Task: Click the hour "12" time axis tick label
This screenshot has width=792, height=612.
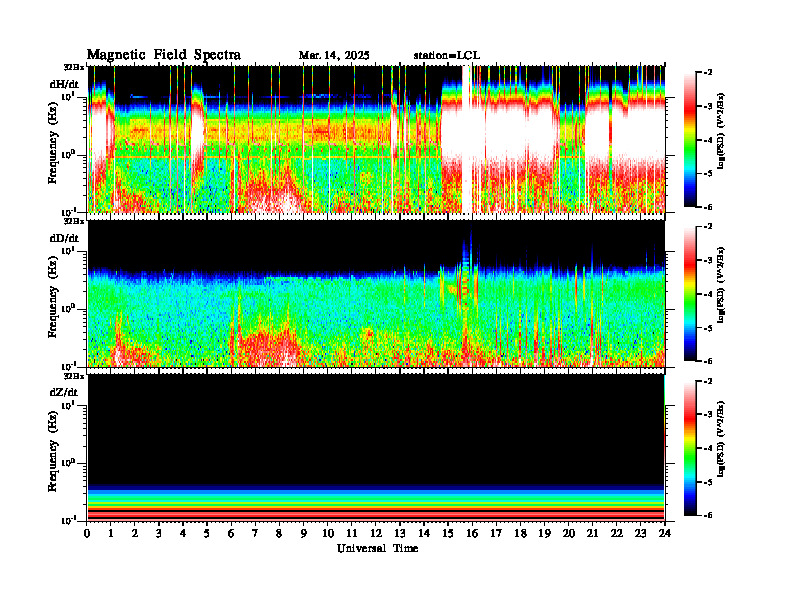Action: click(376, 534)
